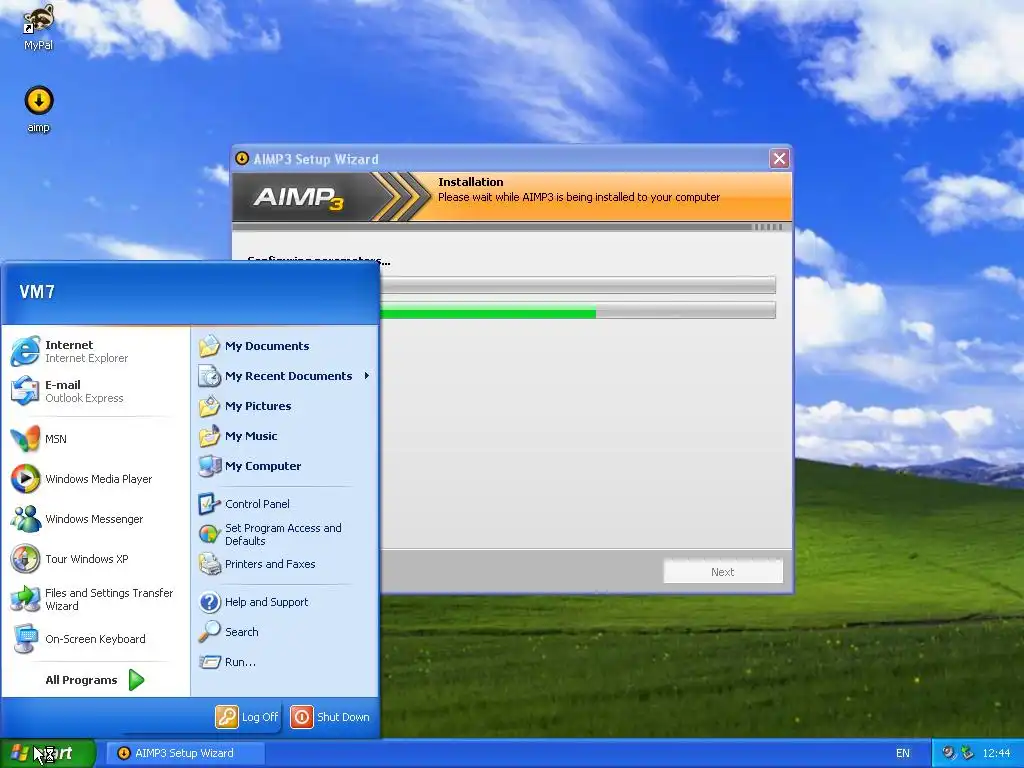The image size is (1024, 768).
Task: Click the Start button on taskbar
Action: 47,753
